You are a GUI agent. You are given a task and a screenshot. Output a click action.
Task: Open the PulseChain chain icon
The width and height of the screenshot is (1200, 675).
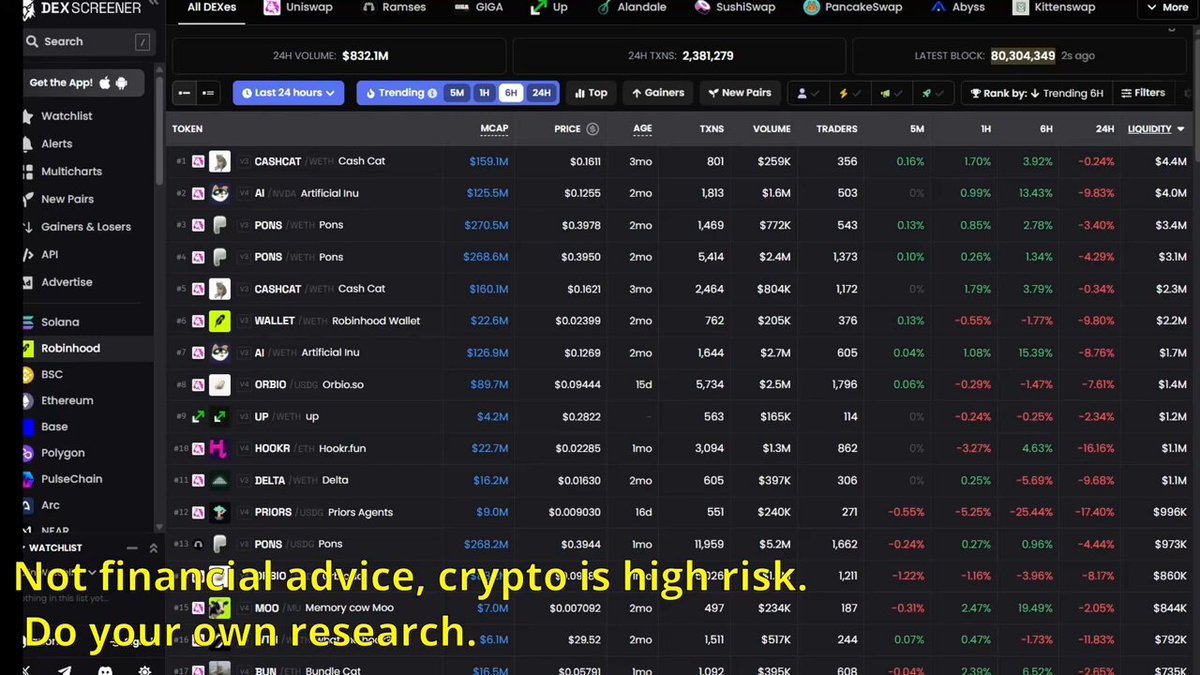pyautogui.click(x=29, y=479)
